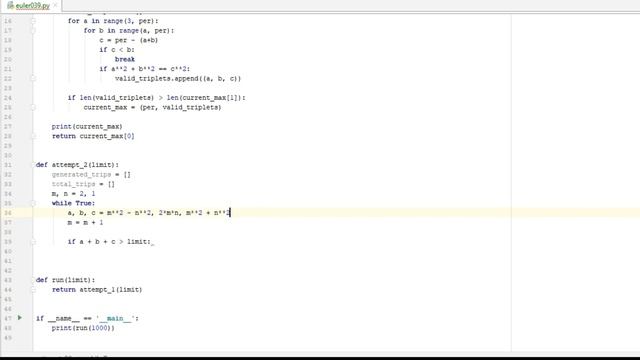The width and height of the screenshot is (640, 360).
Task: Click the 'def attempt_2(limit):' line
Action: tap(77, 165)
